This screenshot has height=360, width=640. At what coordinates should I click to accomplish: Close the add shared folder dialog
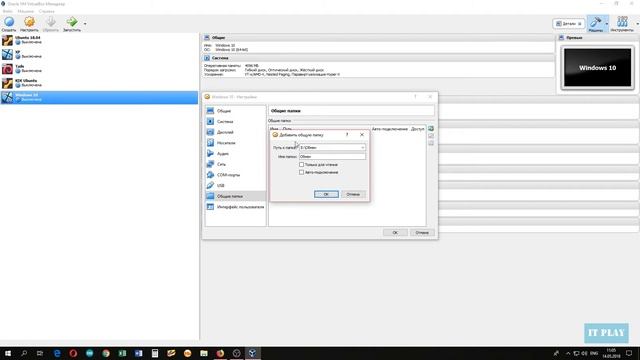(x=362, y=134)
